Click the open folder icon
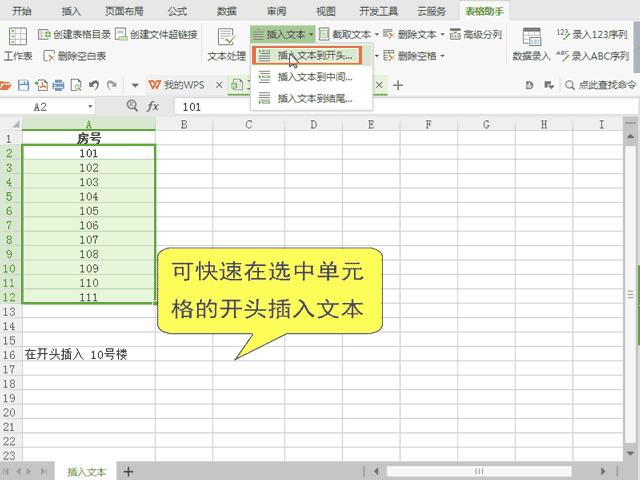Image resolution: width=640 pixels, height=480 pixels. (x=6, y=85)
